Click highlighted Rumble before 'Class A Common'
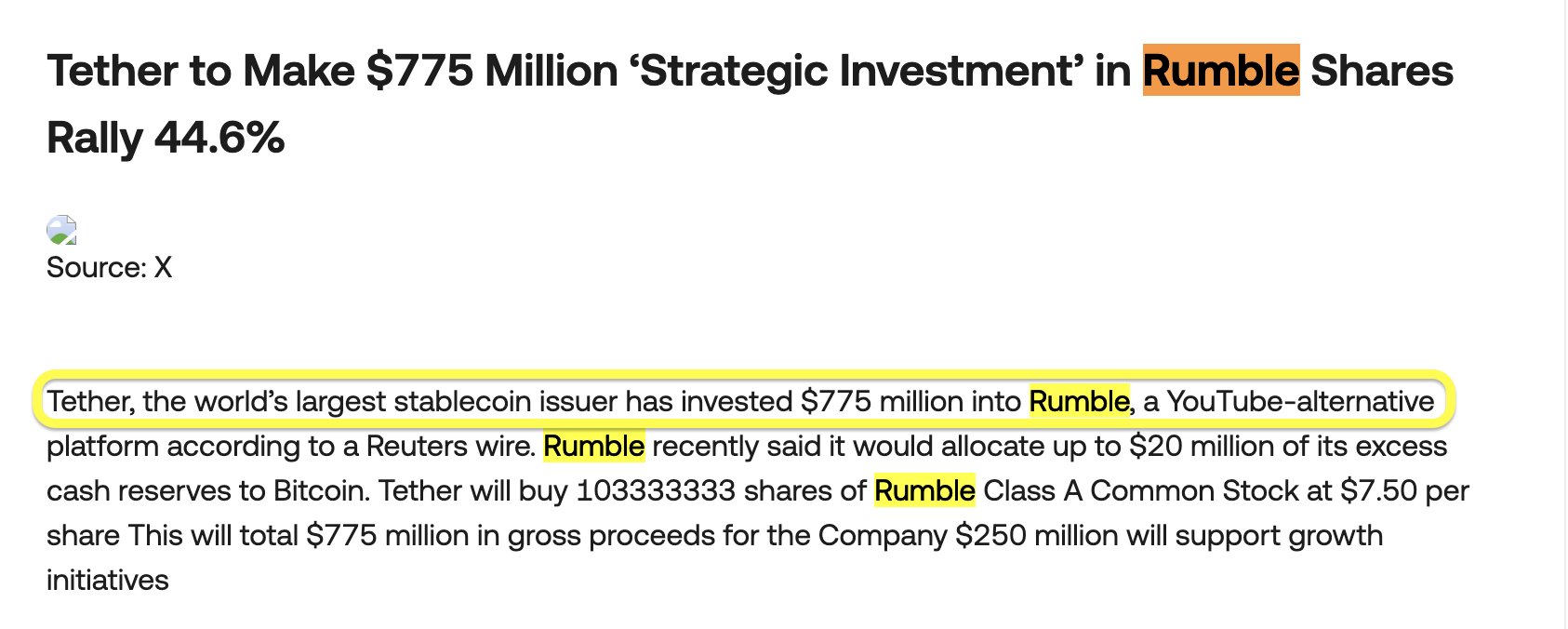Viewport: 1568px width, 629px height. 924,490
